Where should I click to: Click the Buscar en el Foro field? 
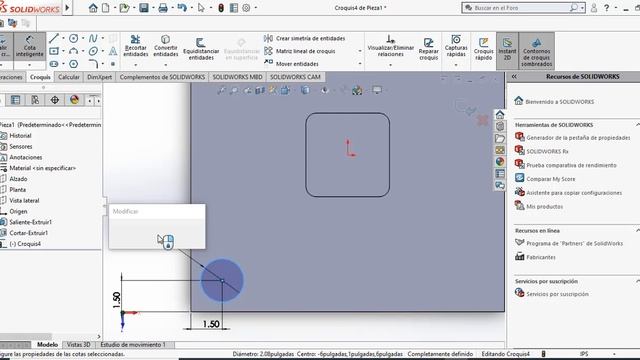point(522,8)
